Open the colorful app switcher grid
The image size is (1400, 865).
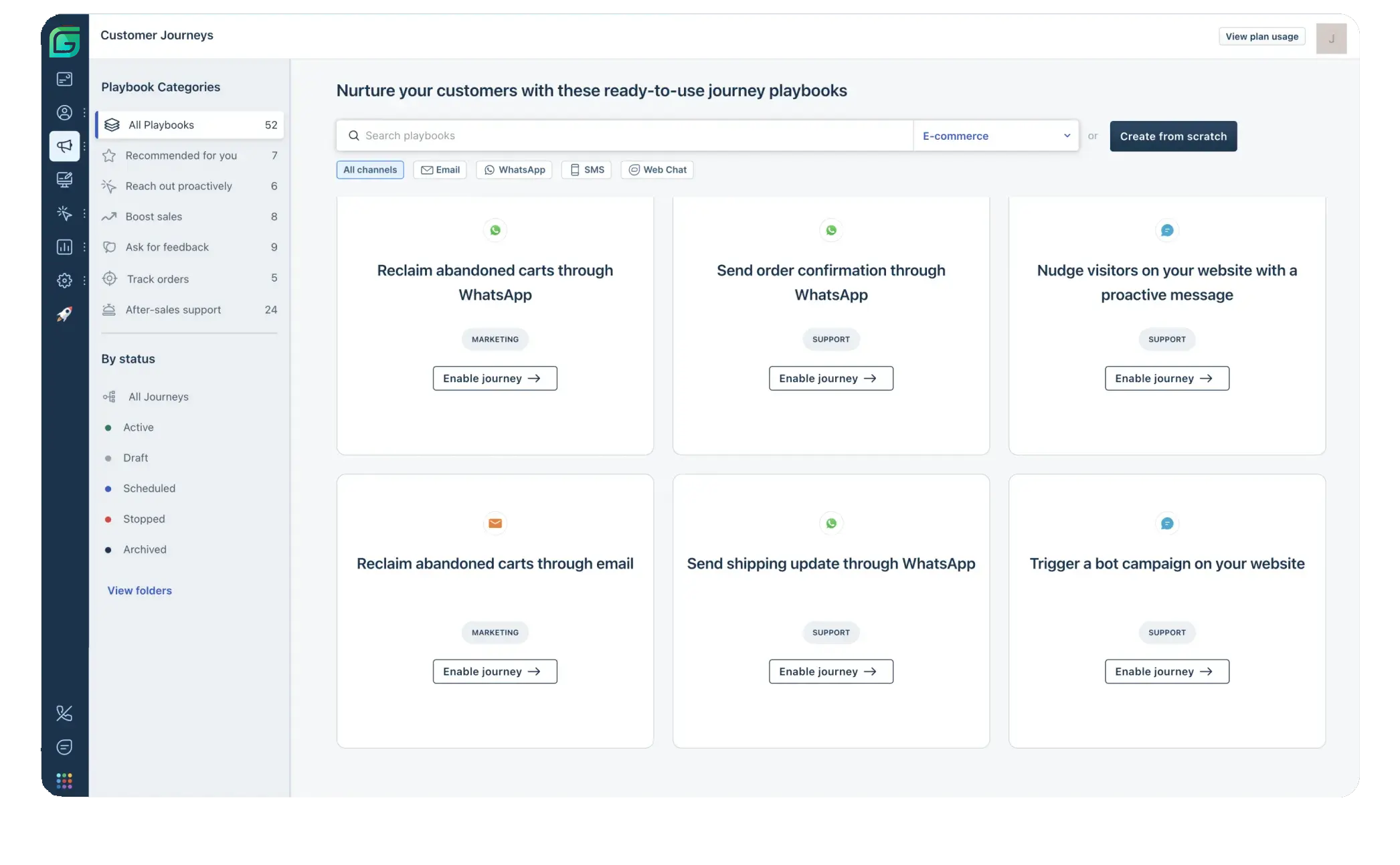(64, 780)
